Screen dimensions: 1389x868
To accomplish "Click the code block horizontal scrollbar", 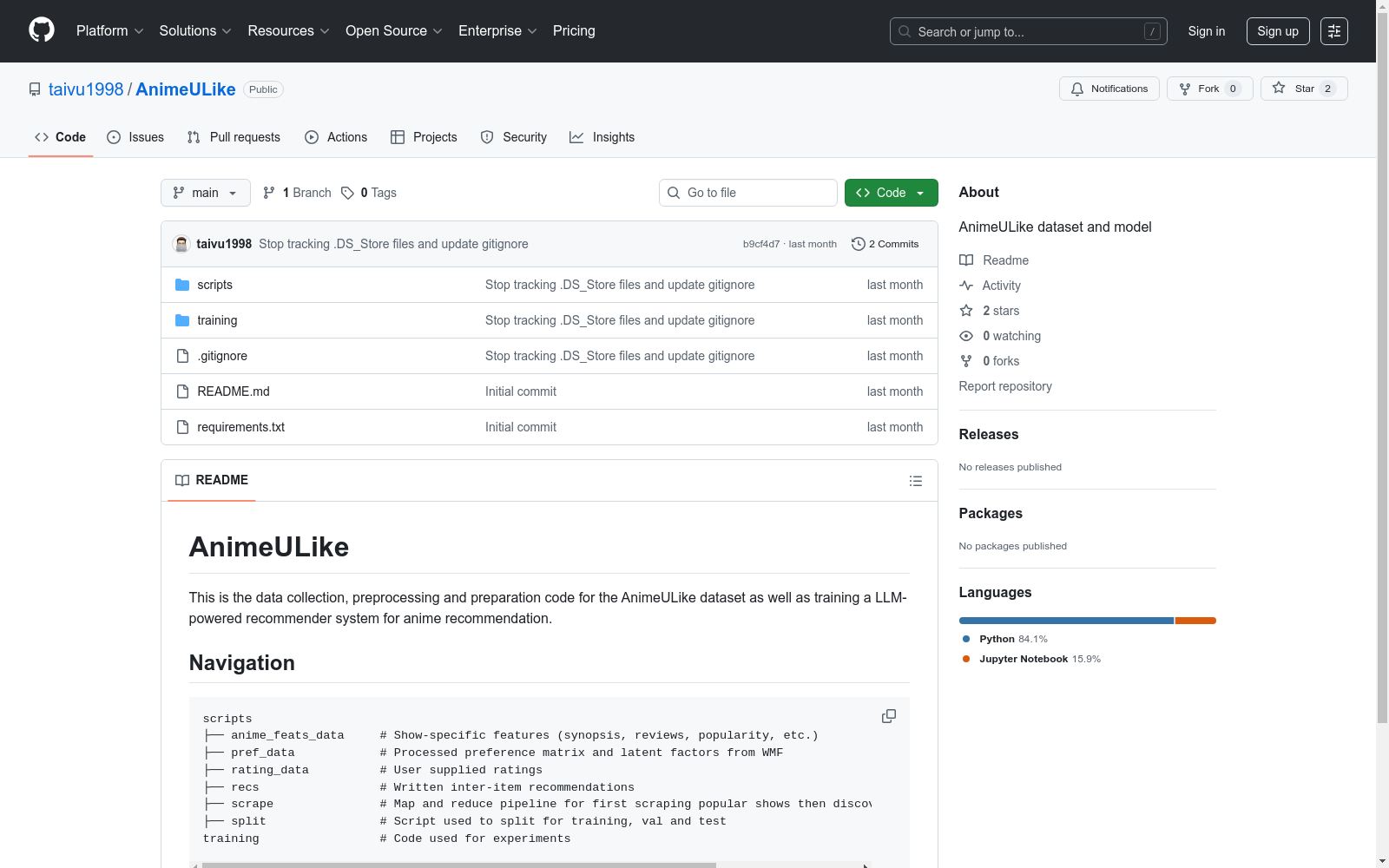I will [x=458, y=865].
